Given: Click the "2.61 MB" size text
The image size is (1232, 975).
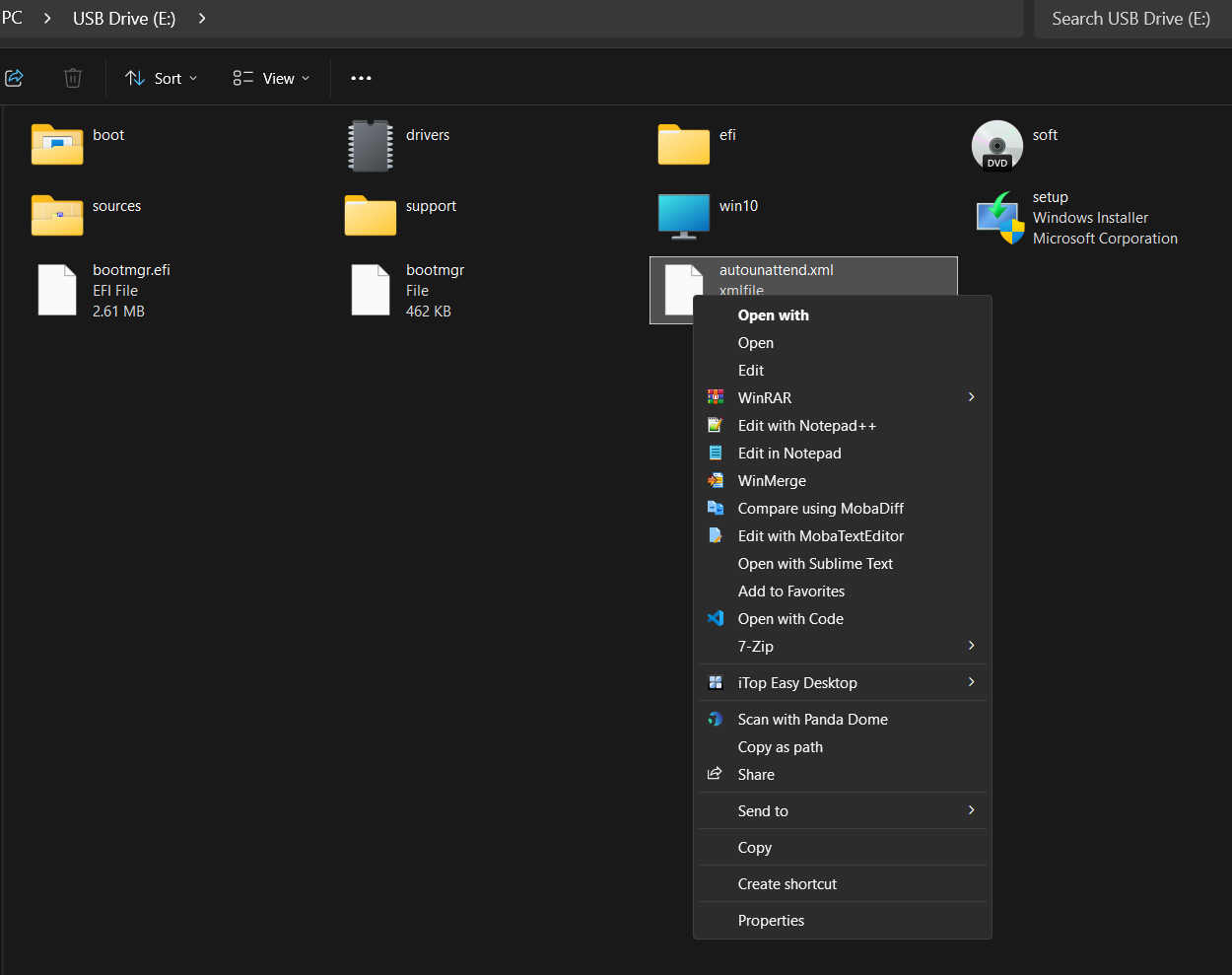Looking at the screenshot, I should point(118,312).
